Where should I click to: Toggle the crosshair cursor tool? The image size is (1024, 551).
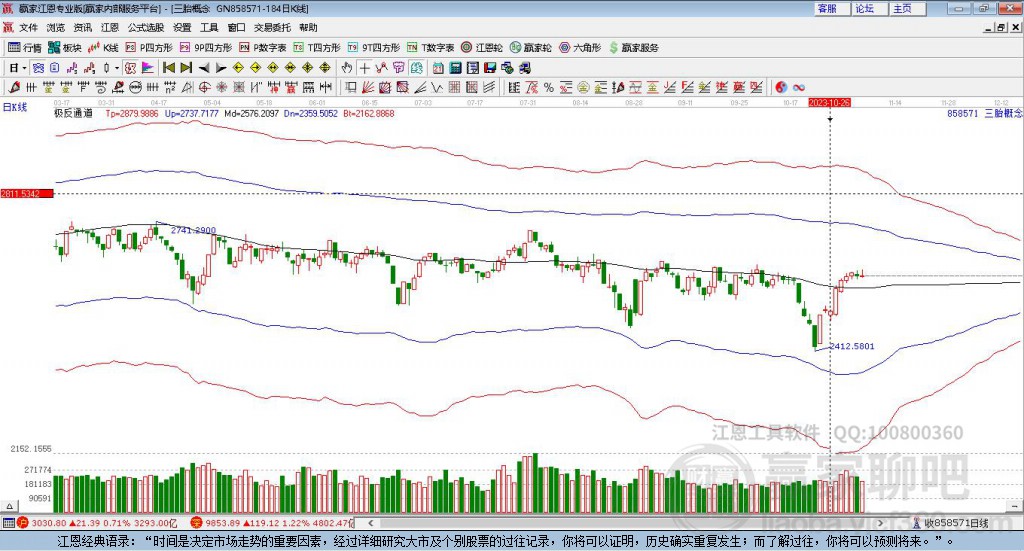pos(364,68)
